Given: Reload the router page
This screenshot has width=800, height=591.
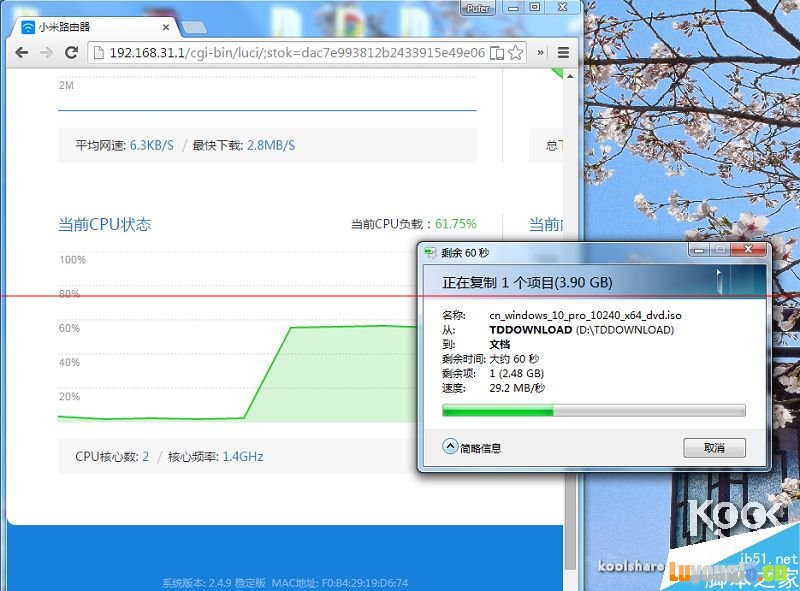Looking at the screenshot, I should pos(71,53).
